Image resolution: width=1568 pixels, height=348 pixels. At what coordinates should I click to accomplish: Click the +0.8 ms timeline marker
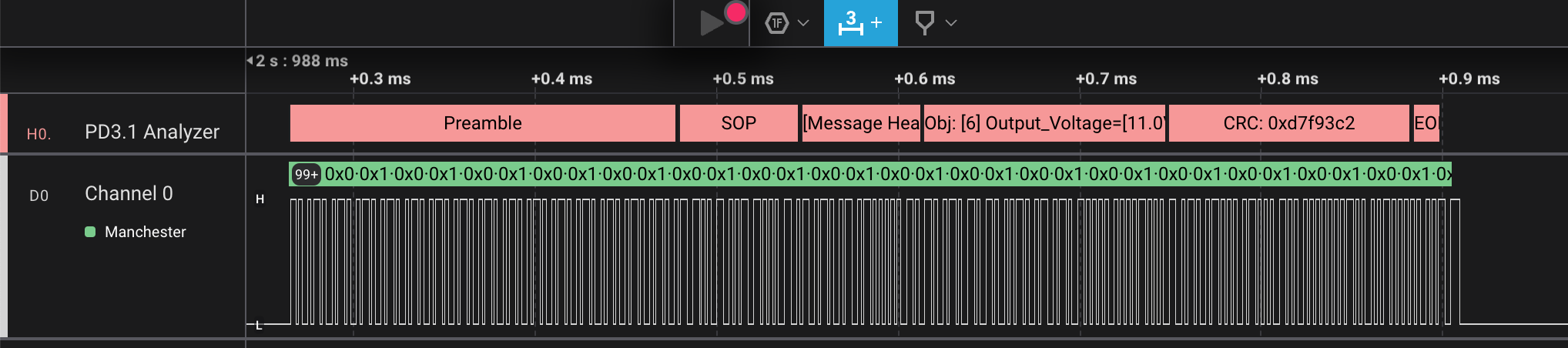(1288, 79)
